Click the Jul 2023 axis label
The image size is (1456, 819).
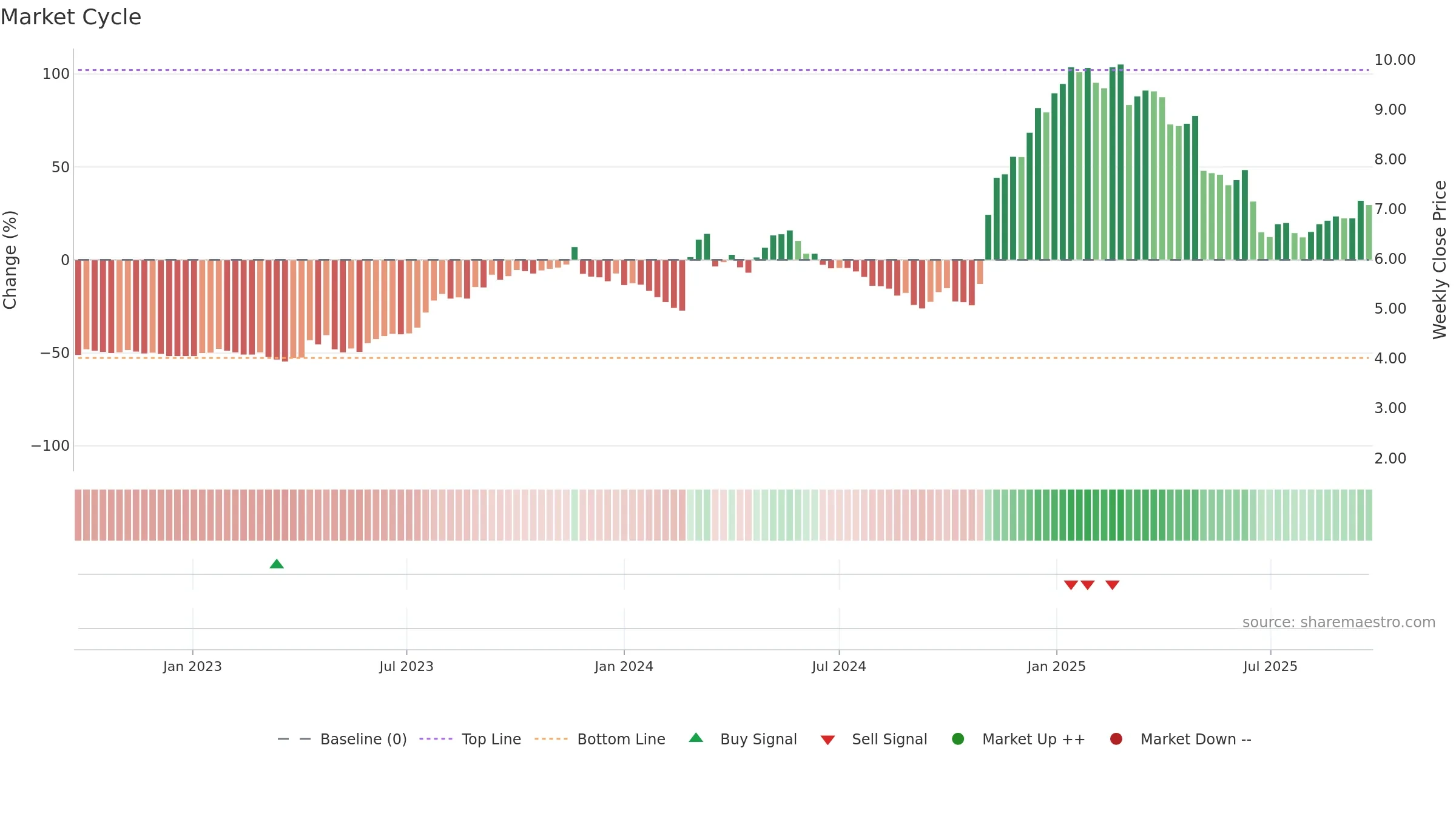406,667
